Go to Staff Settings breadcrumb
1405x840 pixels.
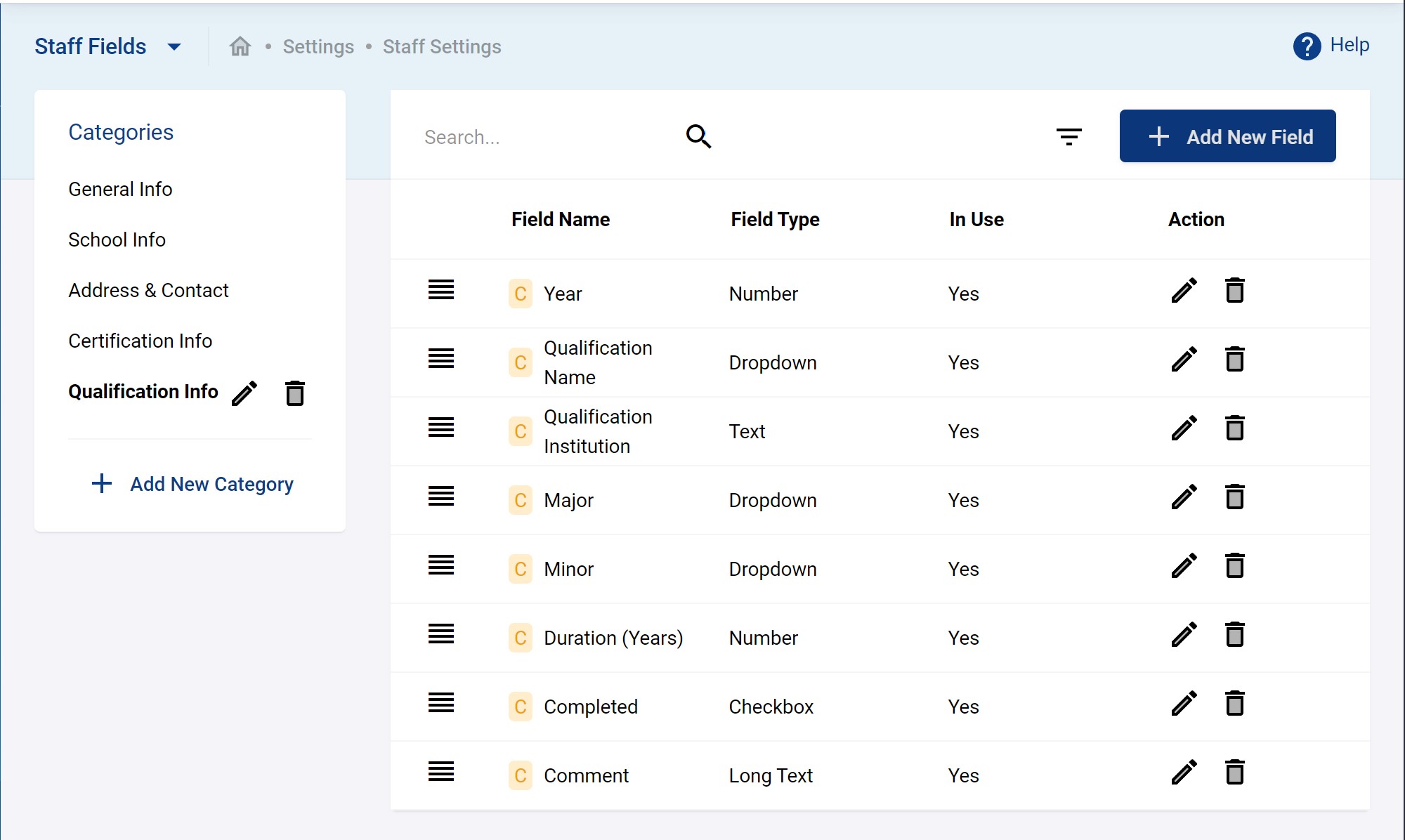[441, 46]
